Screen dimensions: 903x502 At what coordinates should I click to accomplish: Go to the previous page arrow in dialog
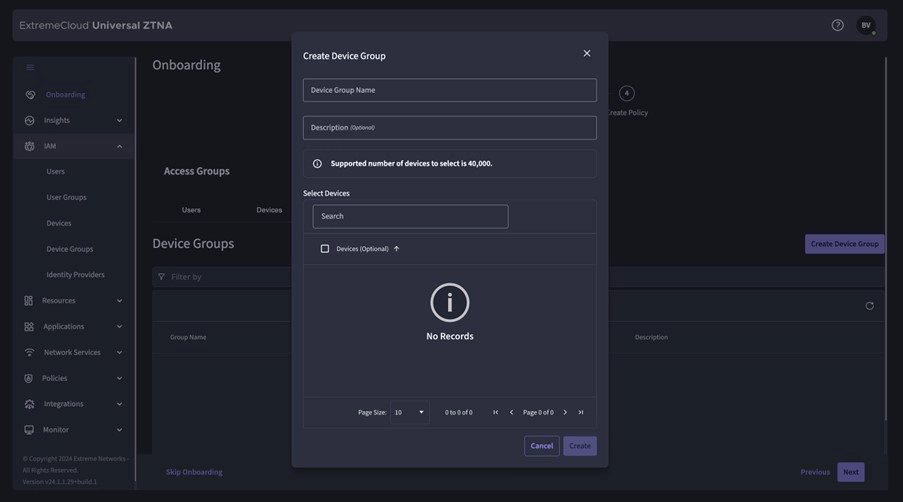point(511,412)
